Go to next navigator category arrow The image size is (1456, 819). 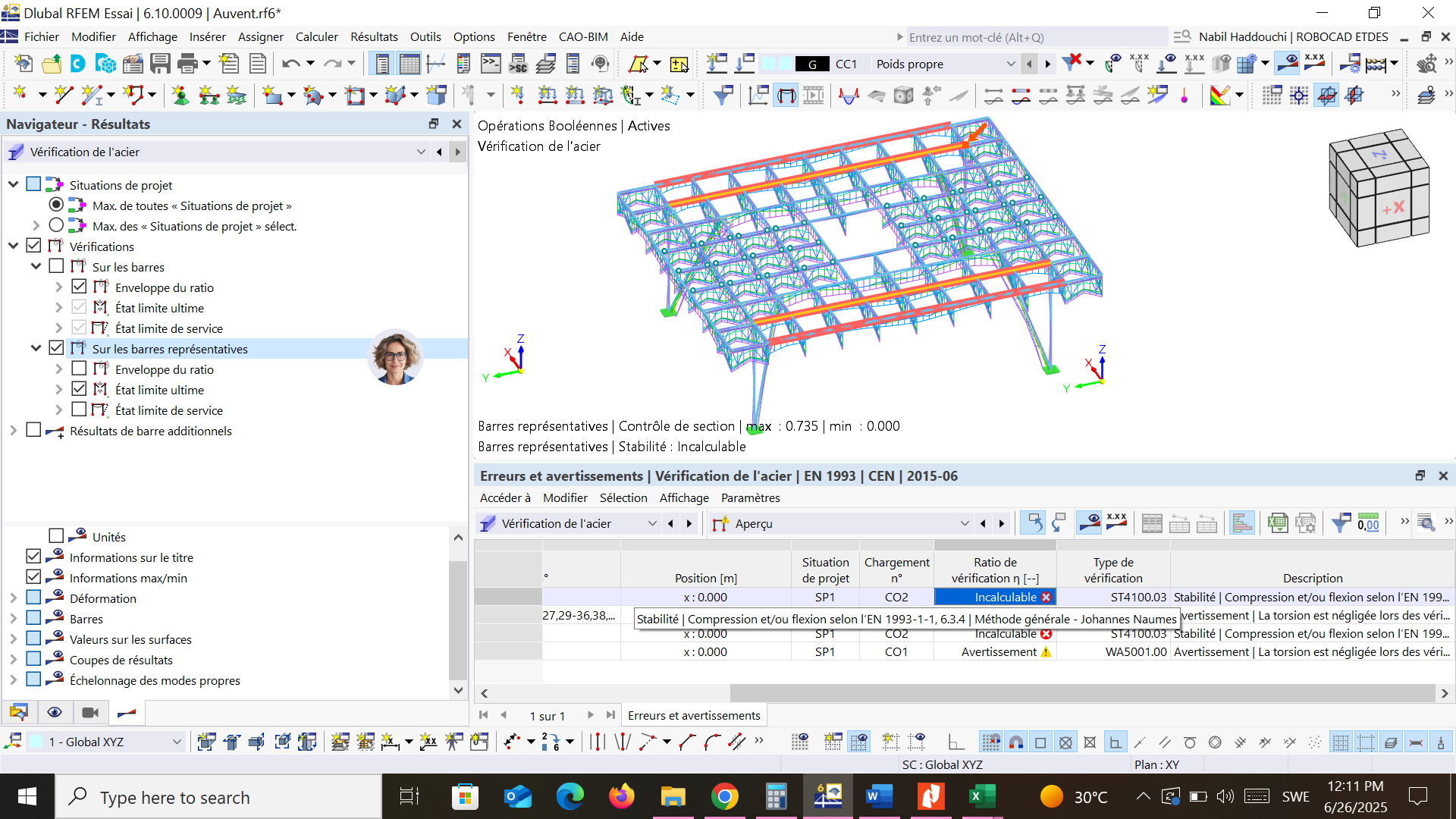coord(457,152)
